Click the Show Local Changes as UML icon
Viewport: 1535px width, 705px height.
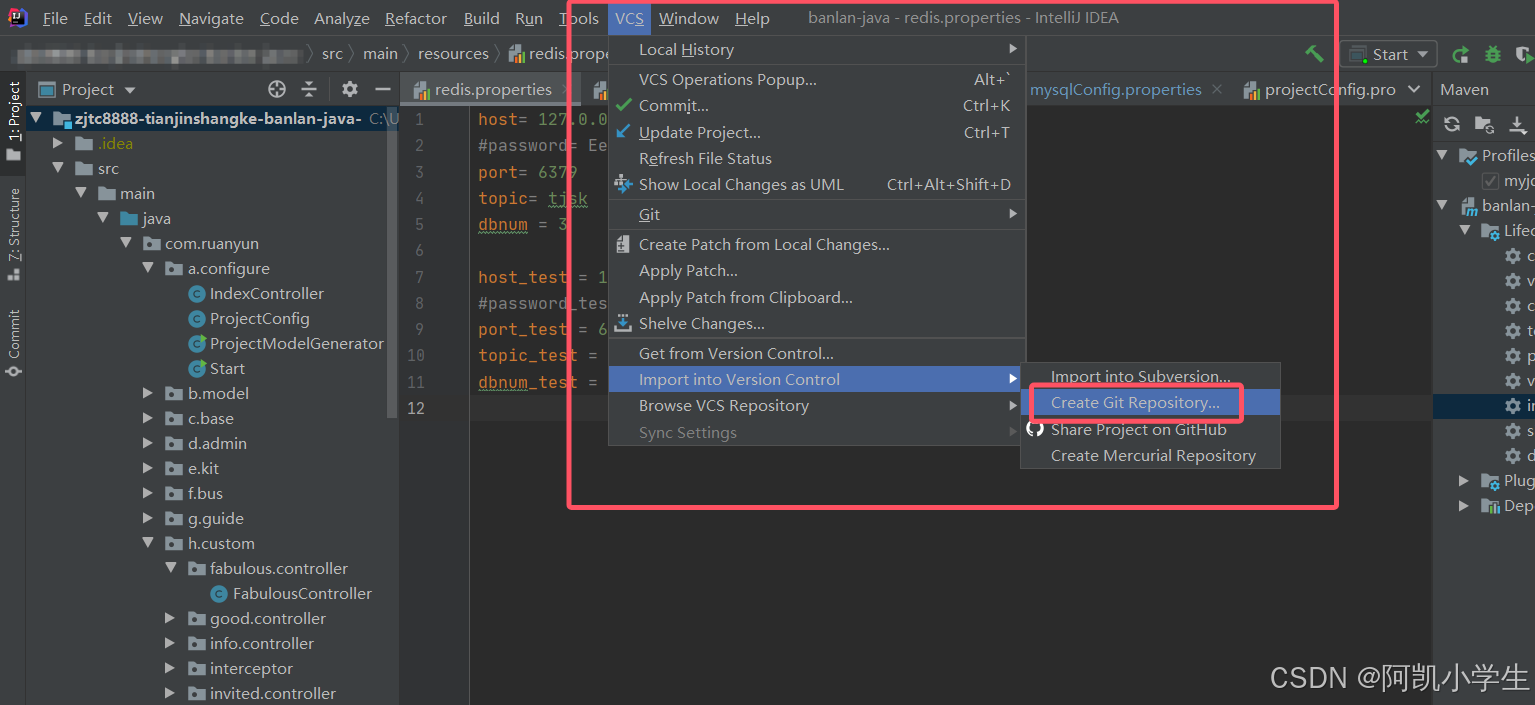[623, 184]
